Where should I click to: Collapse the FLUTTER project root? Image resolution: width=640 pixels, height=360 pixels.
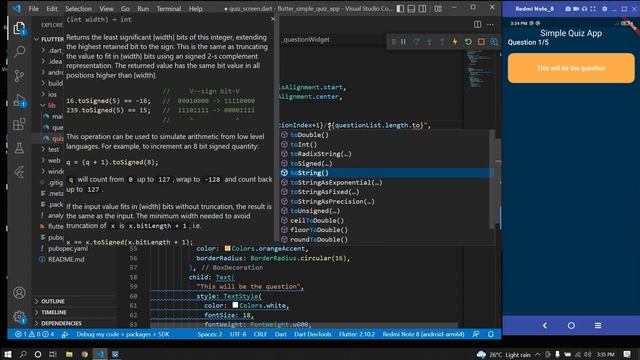[49, 39]
